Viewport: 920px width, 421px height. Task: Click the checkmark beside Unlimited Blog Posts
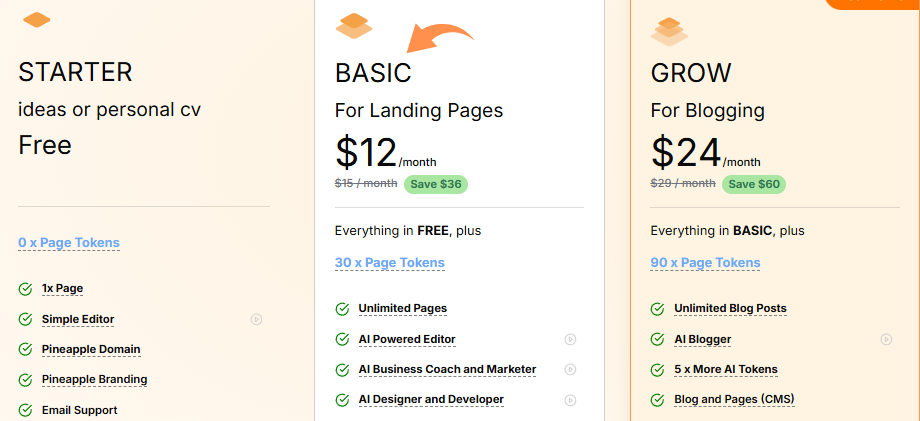pos(658,309)
